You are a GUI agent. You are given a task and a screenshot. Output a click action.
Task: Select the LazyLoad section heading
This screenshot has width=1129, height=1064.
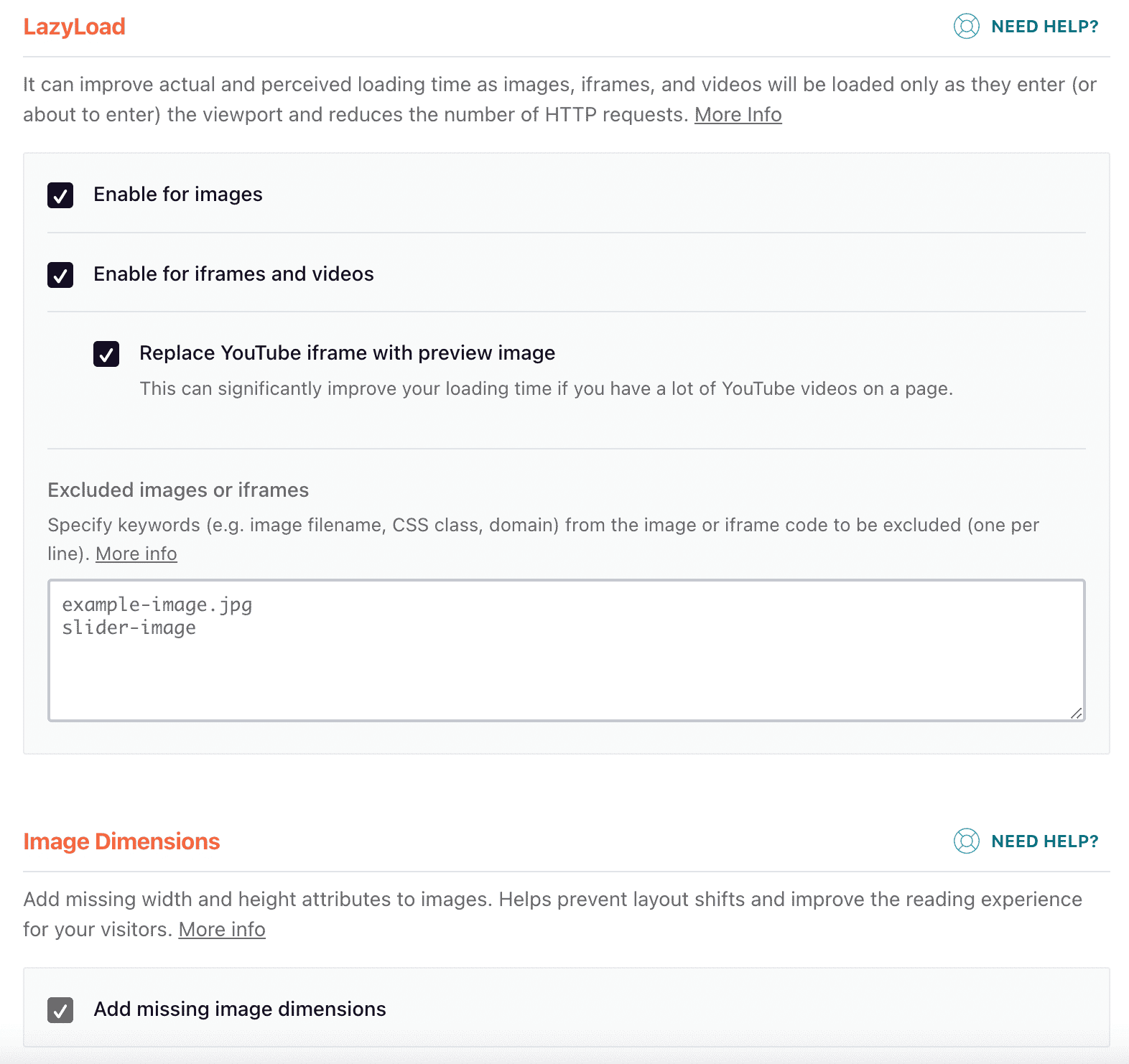point(74,27)
